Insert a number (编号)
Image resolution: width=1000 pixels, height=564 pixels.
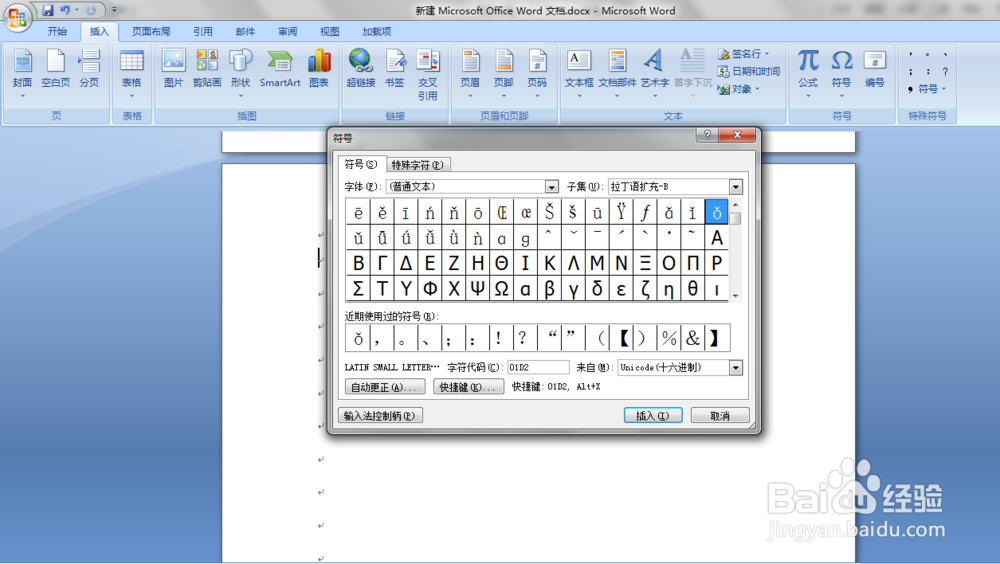click(874, 69)
